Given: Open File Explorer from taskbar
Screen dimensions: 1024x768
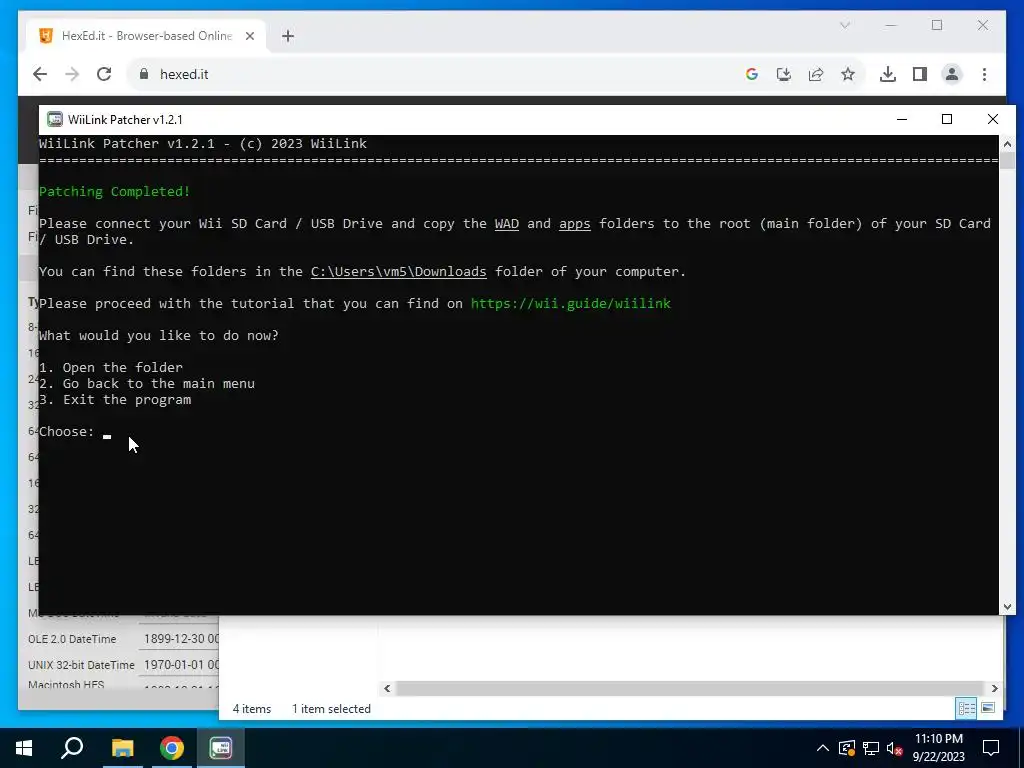Looking at the screenshot, I should tap(122, 748).
